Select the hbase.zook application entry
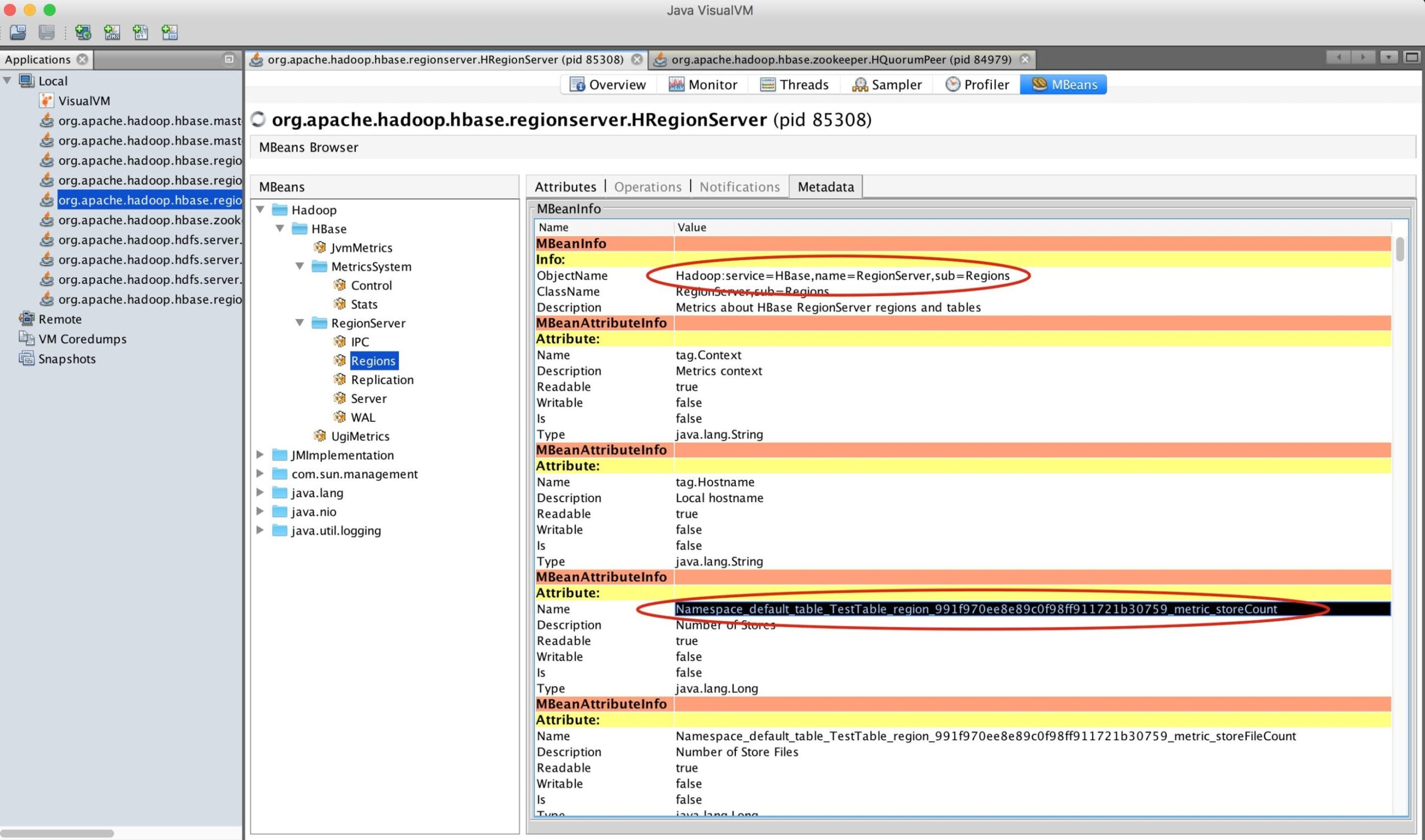 tap(149, 220)
